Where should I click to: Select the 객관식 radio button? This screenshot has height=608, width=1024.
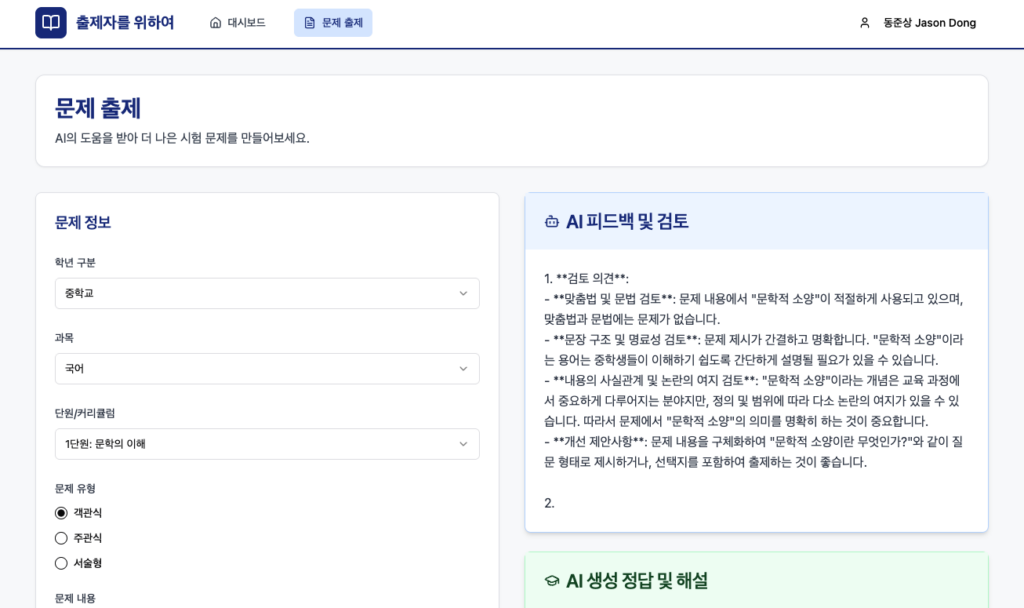[61, 513]
